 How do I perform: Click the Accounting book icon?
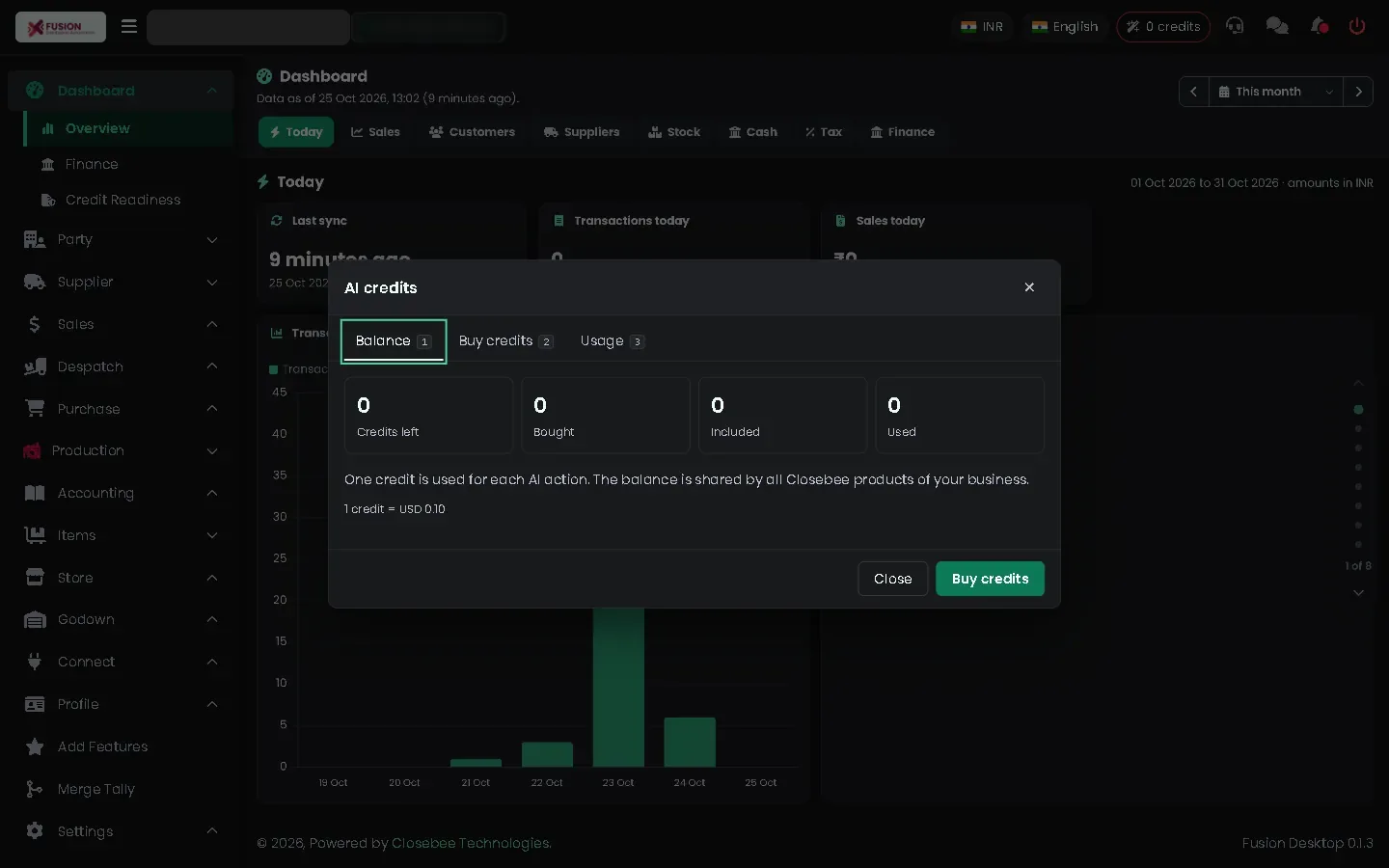[35, 493]
